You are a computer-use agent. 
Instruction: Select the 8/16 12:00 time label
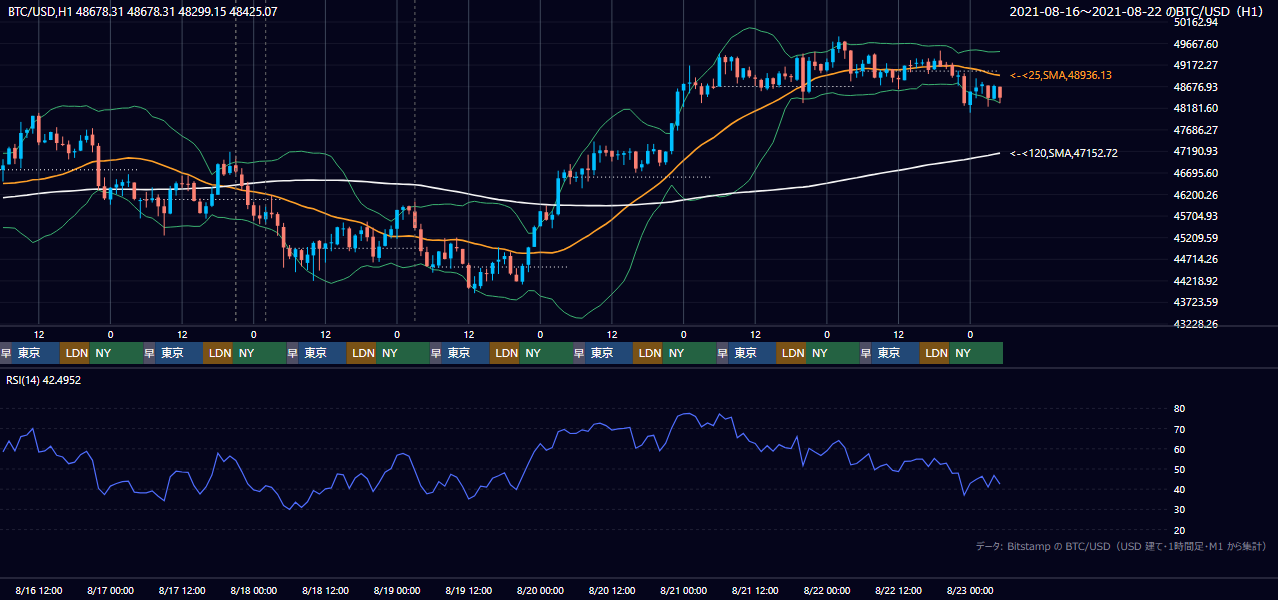point(39,590)
